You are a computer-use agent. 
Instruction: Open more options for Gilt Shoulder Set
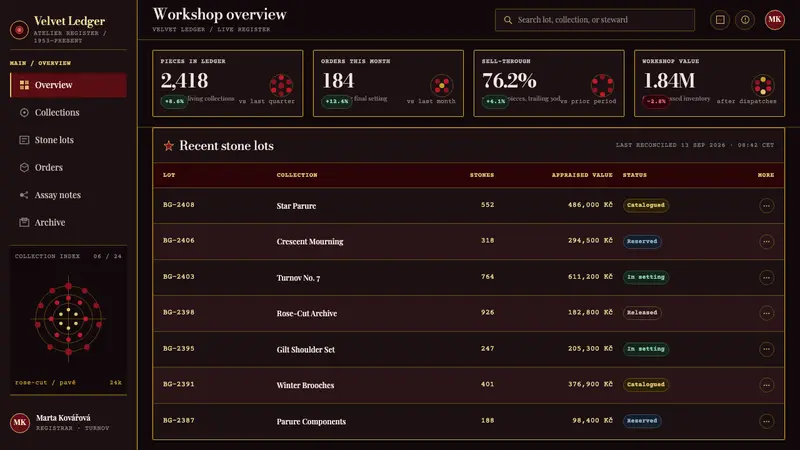[x=766, y=349]
